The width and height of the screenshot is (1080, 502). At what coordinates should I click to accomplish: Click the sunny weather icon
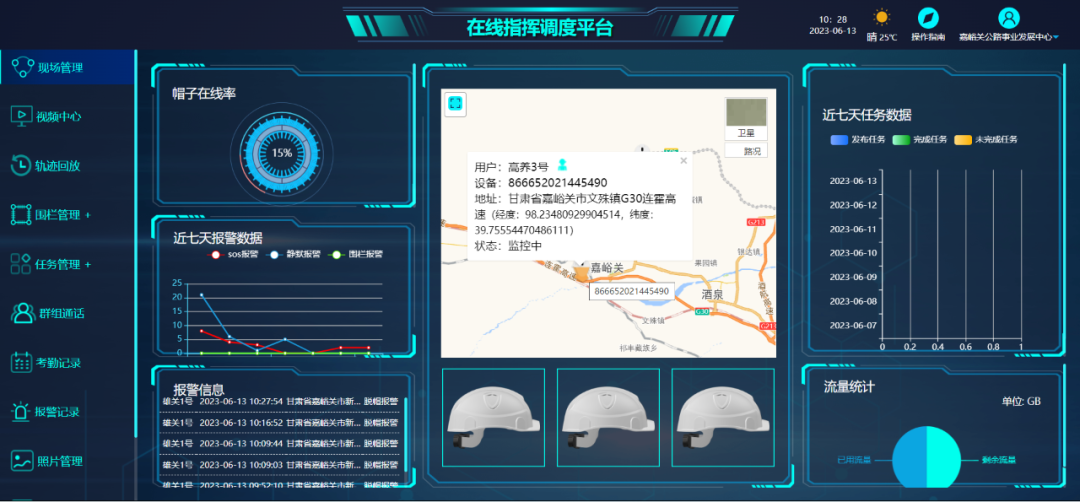(x=882, y=17)
